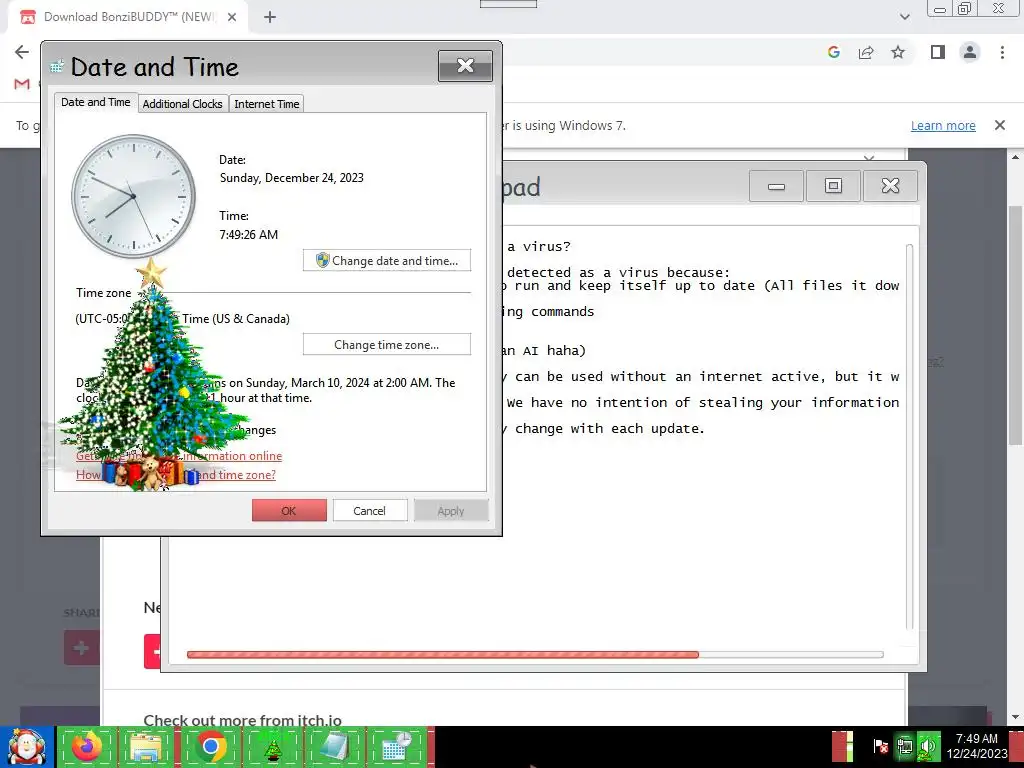The image size is (1024, 768).
Task: Select the date Sunday, December 24, 2023
Action: coord(291,178)
